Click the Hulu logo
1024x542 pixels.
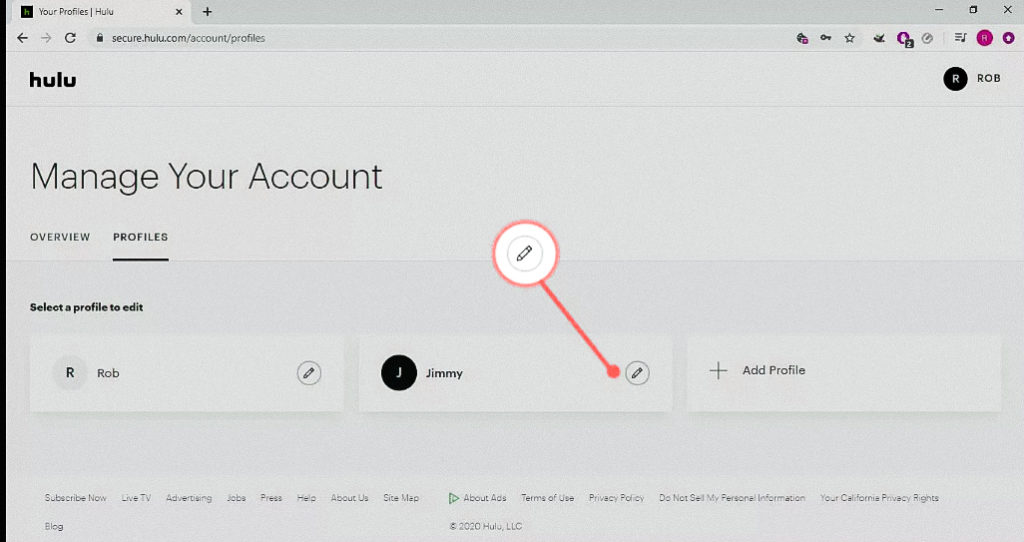click(53, 80)
